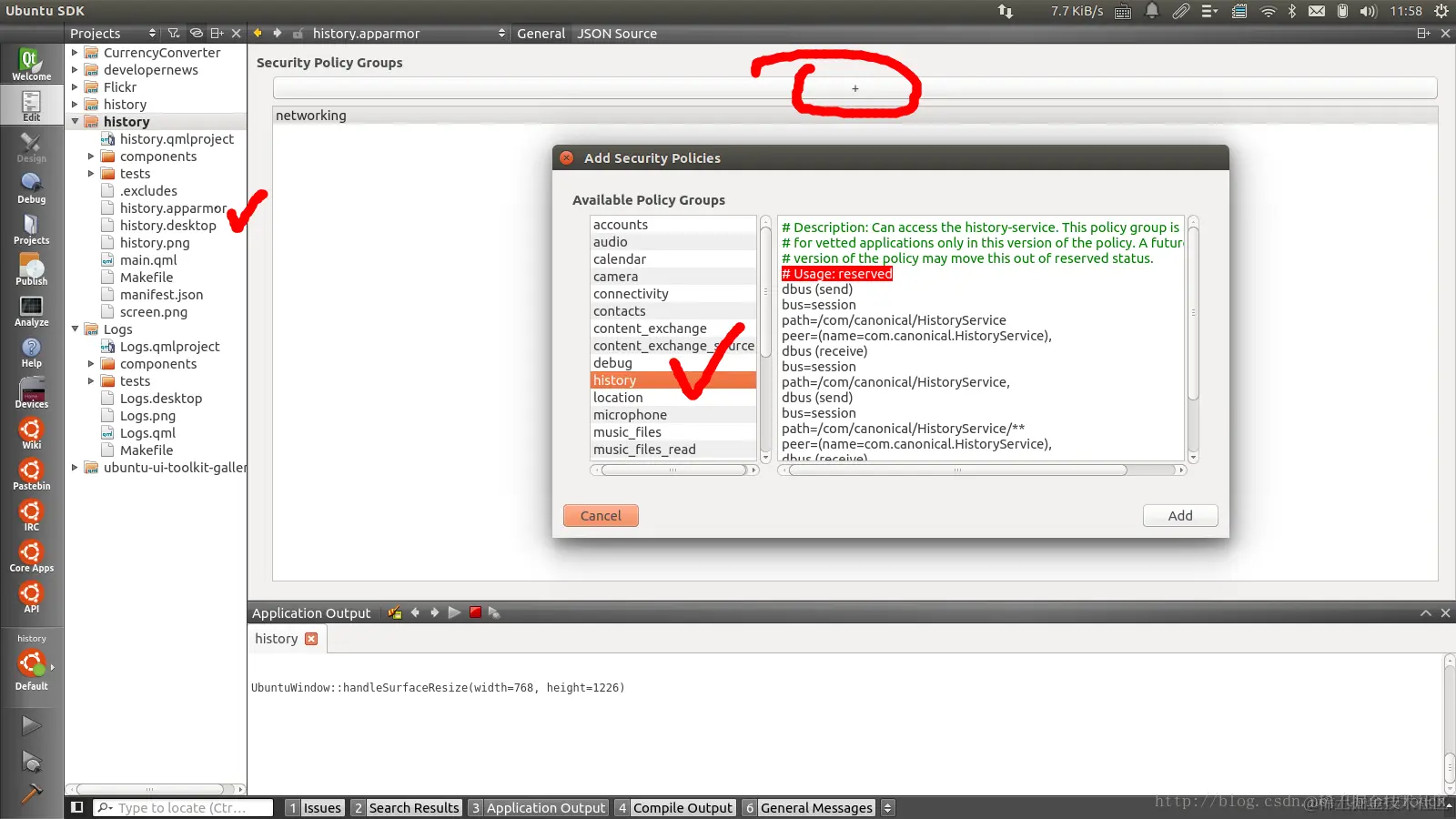The image size is (1456, 819).
Task: Open the Core Apps sidebar icon
Action: (x=31, y=556)
